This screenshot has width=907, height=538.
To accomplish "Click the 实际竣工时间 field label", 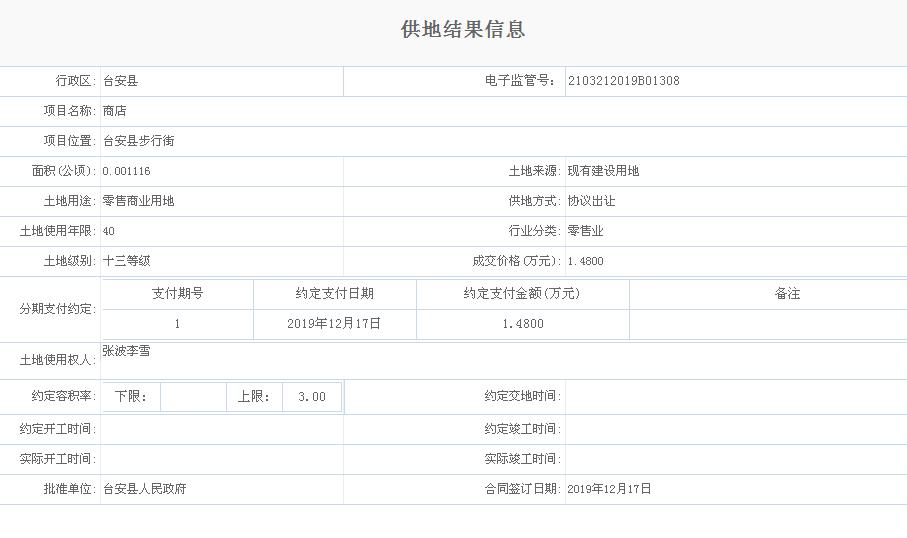I will pos(523,459).
